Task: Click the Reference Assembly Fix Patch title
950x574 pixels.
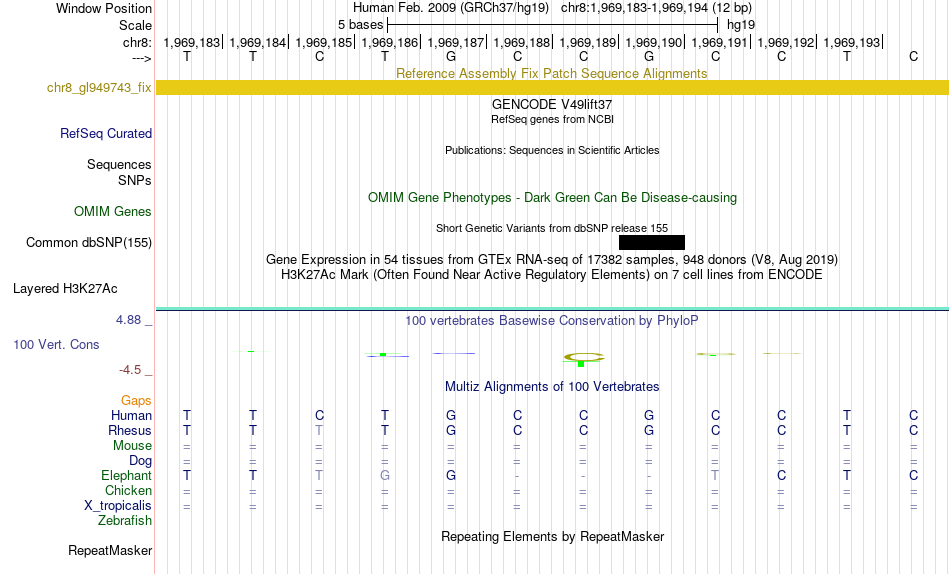Action: [552, 73]
